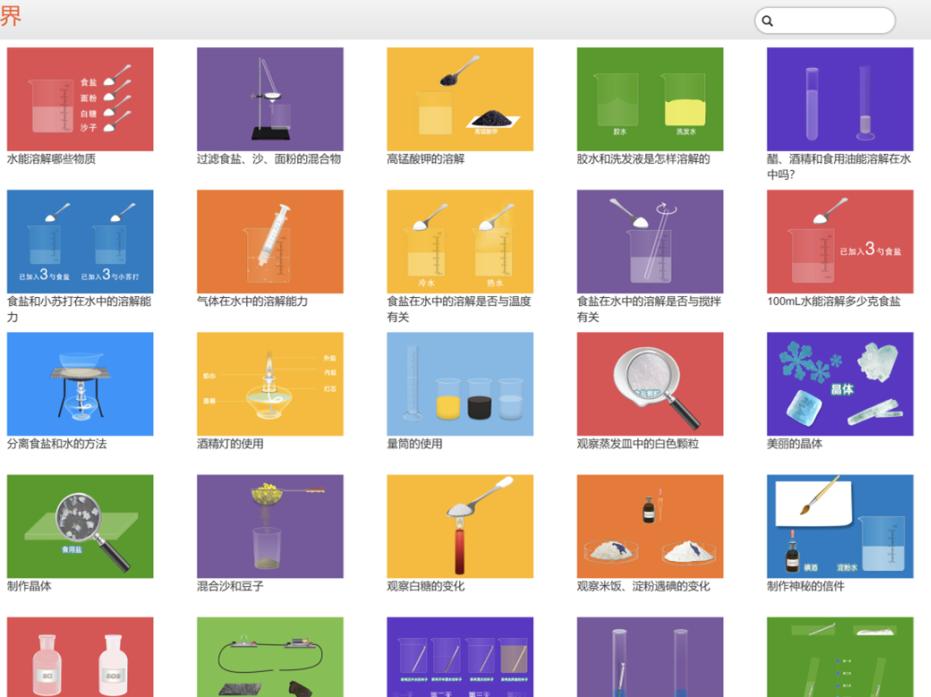
Task: Open the 酒精灯的使用 alcohol lamp thumbnail
Action: (x=270, y=384)
